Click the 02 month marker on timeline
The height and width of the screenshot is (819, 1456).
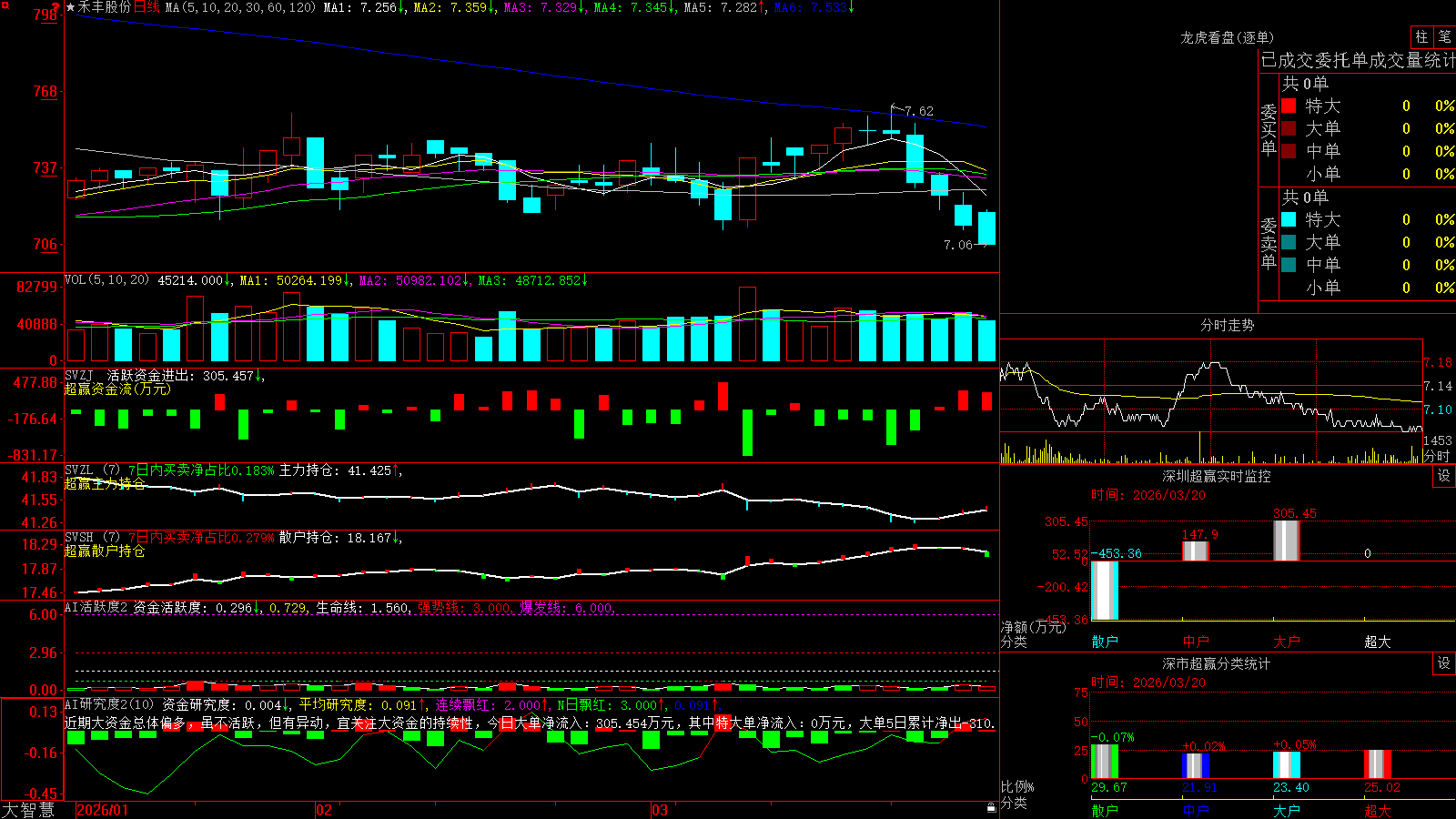tap(324, 810)
